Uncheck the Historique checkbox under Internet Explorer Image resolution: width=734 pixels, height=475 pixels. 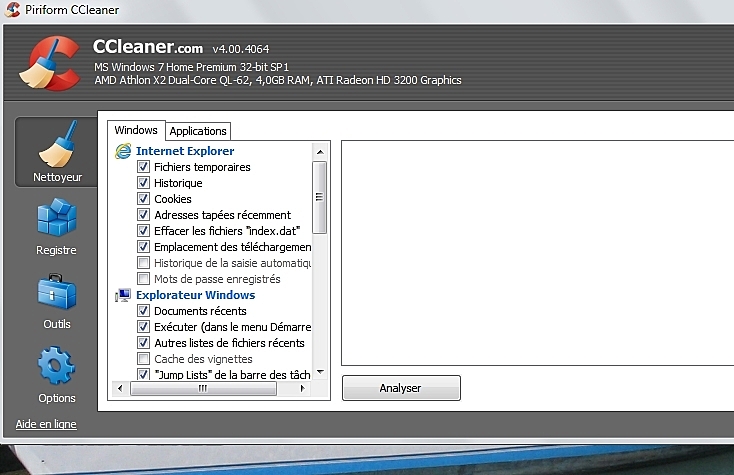[144, 183]
